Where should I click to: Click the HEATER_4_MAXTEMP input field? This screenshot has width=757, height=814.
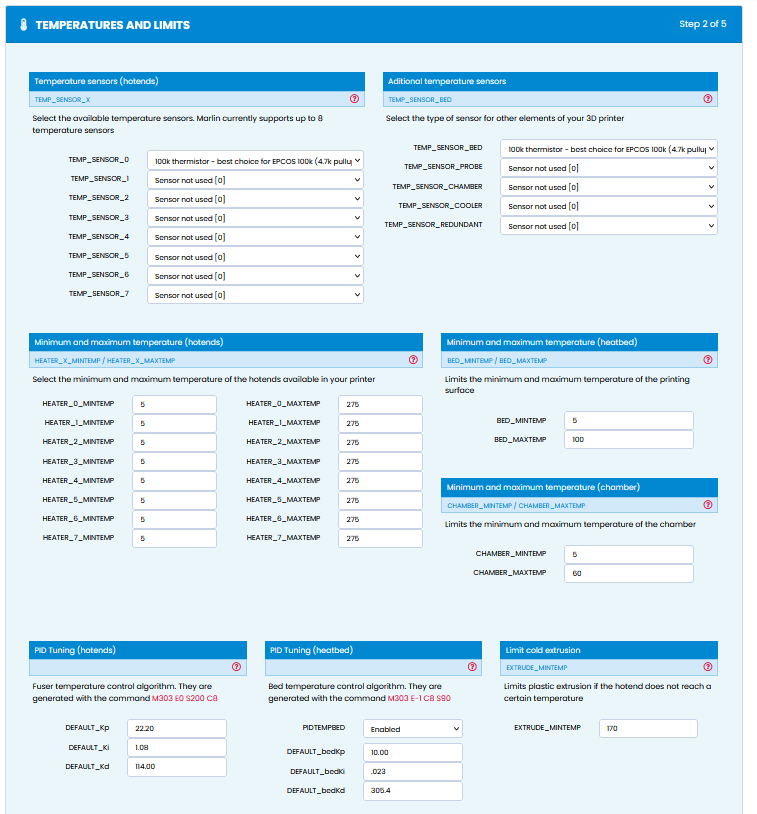(381, 481)
